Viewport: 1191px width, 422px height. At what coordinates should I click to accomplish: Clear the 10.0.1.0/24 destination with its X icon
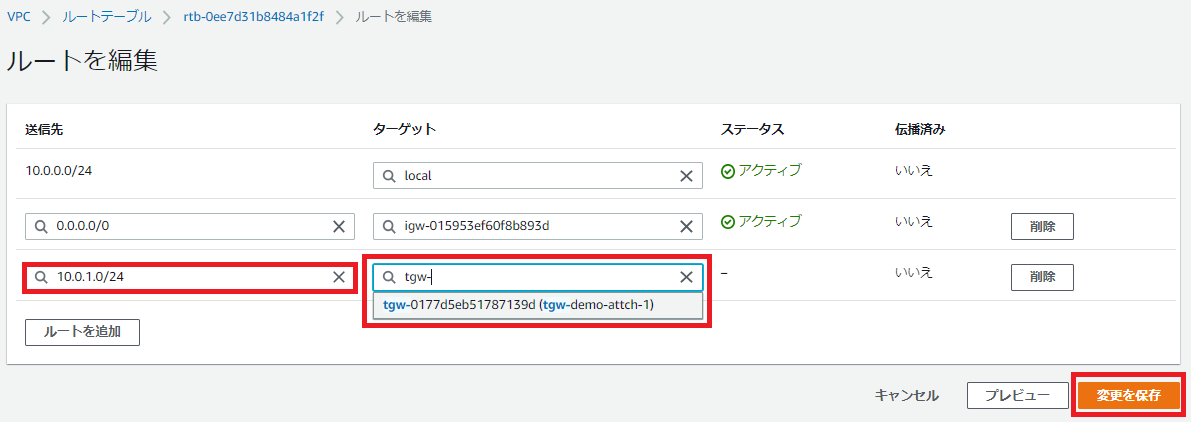(x=339, y=277)
